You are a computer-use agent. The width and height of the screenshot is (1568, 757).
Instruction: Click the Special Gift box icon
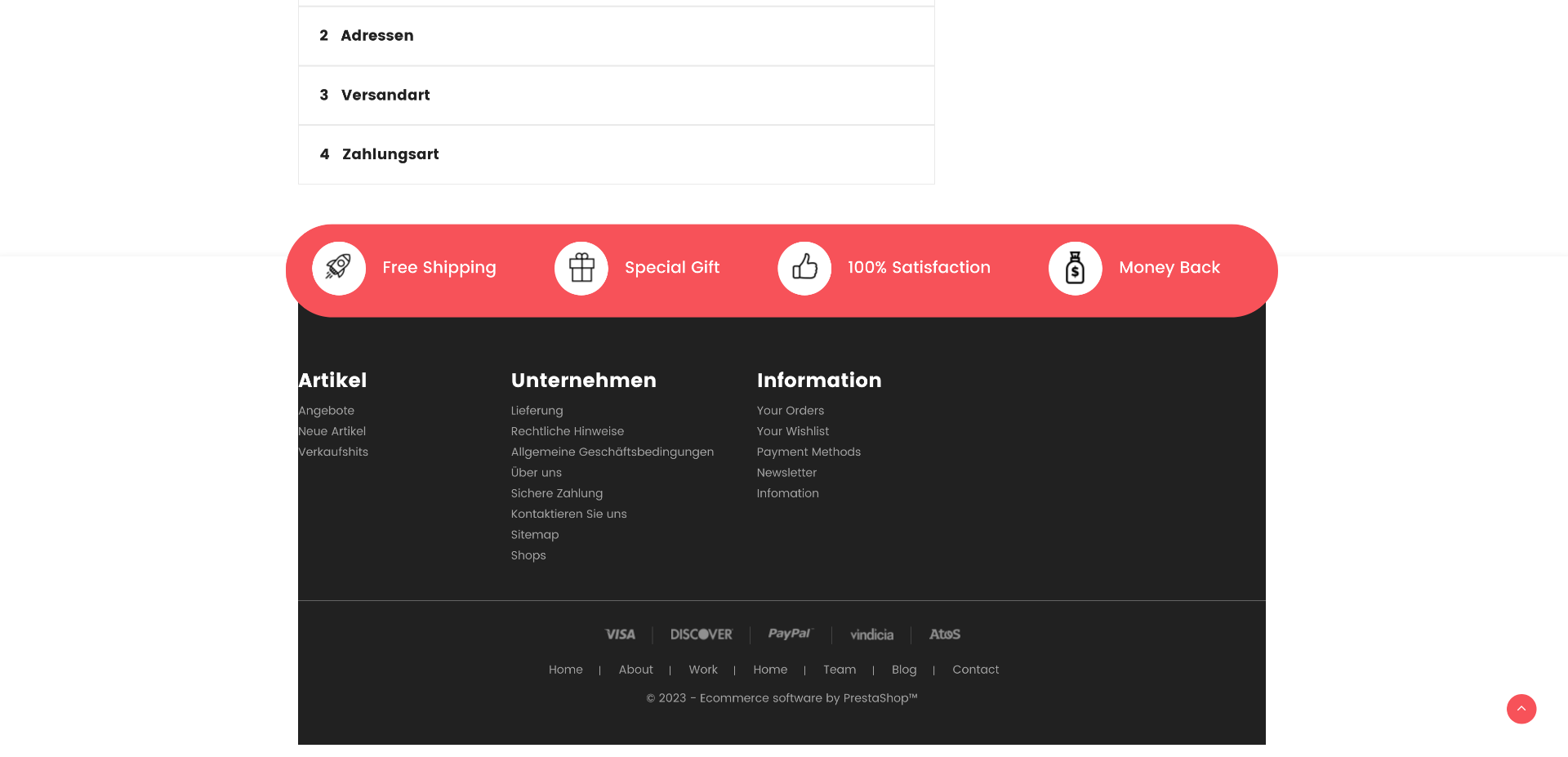(581, 268)
